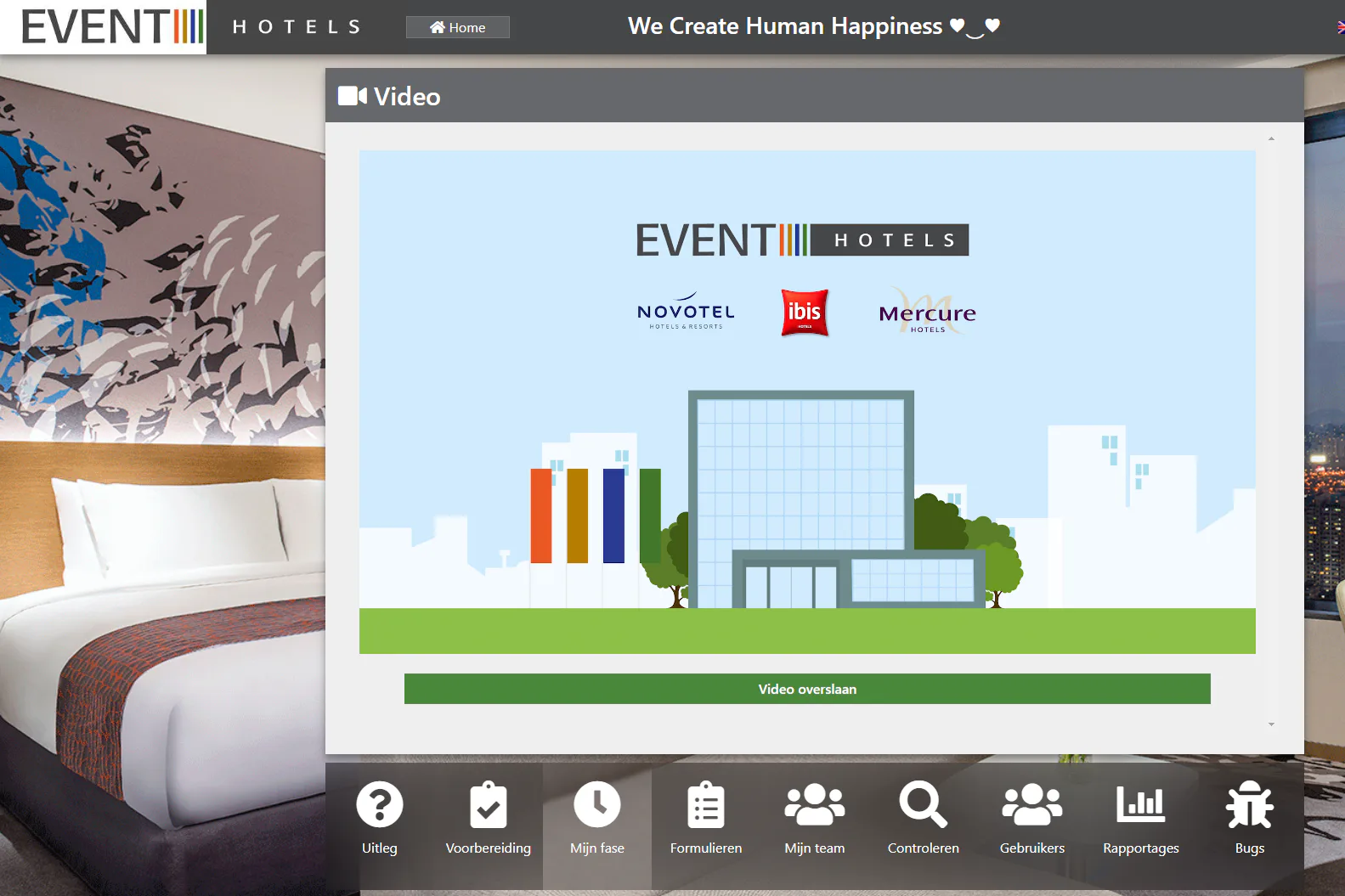Open the Bugs bug icon
The image size is (1345, 896).
pos(1249,804)
